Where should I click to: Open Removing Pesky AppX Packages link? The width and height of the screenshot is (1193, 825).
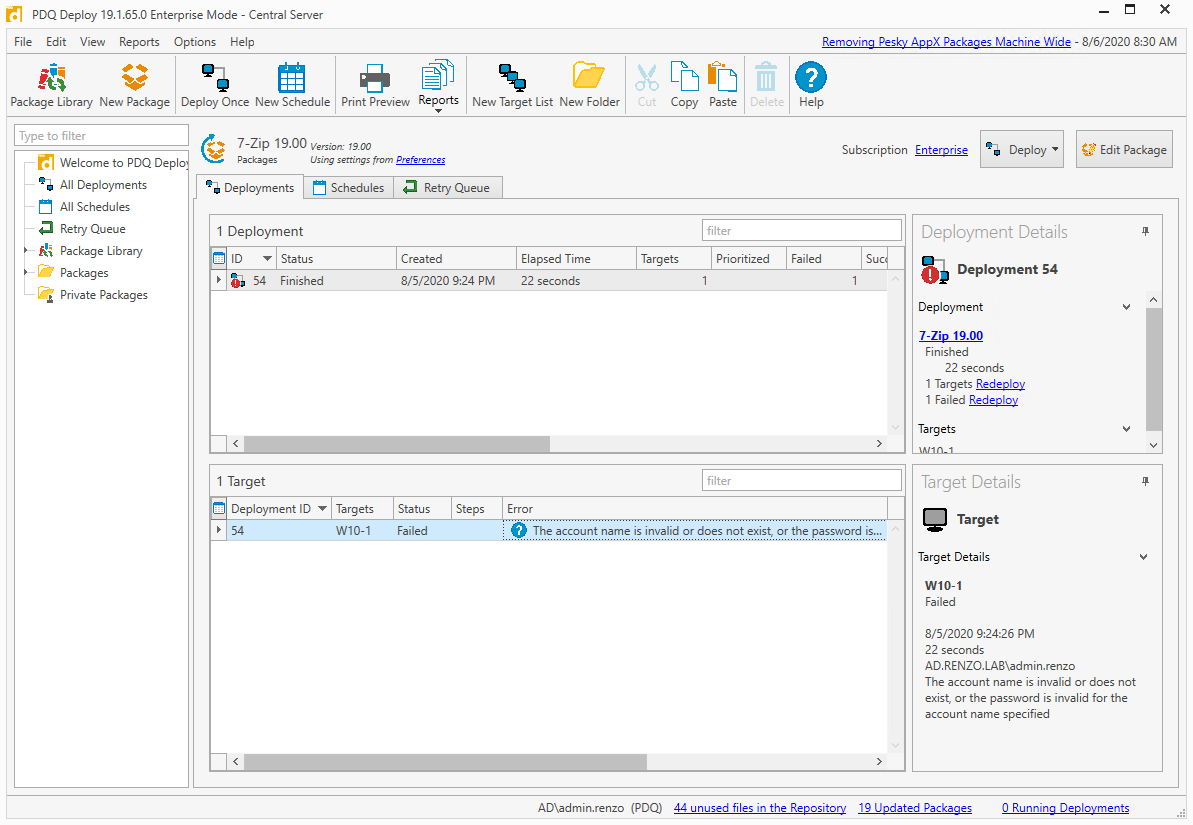[x=946, y=42]
